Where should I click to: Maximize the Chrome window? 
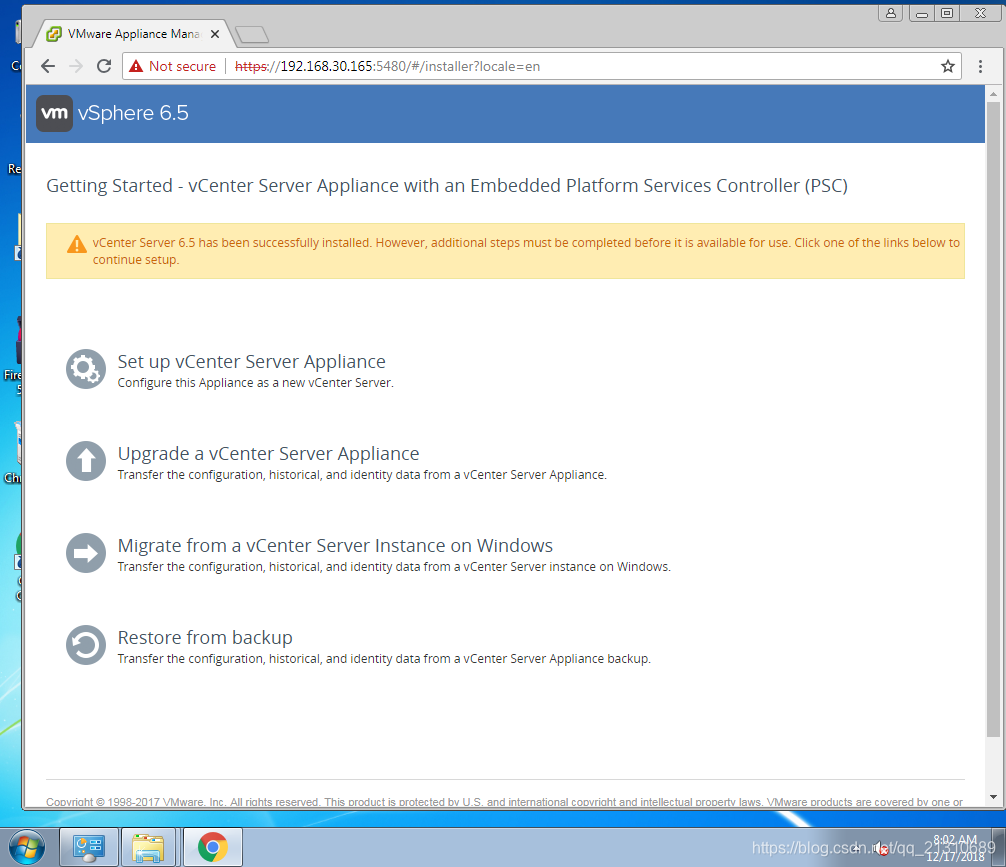tap(947, 13)
